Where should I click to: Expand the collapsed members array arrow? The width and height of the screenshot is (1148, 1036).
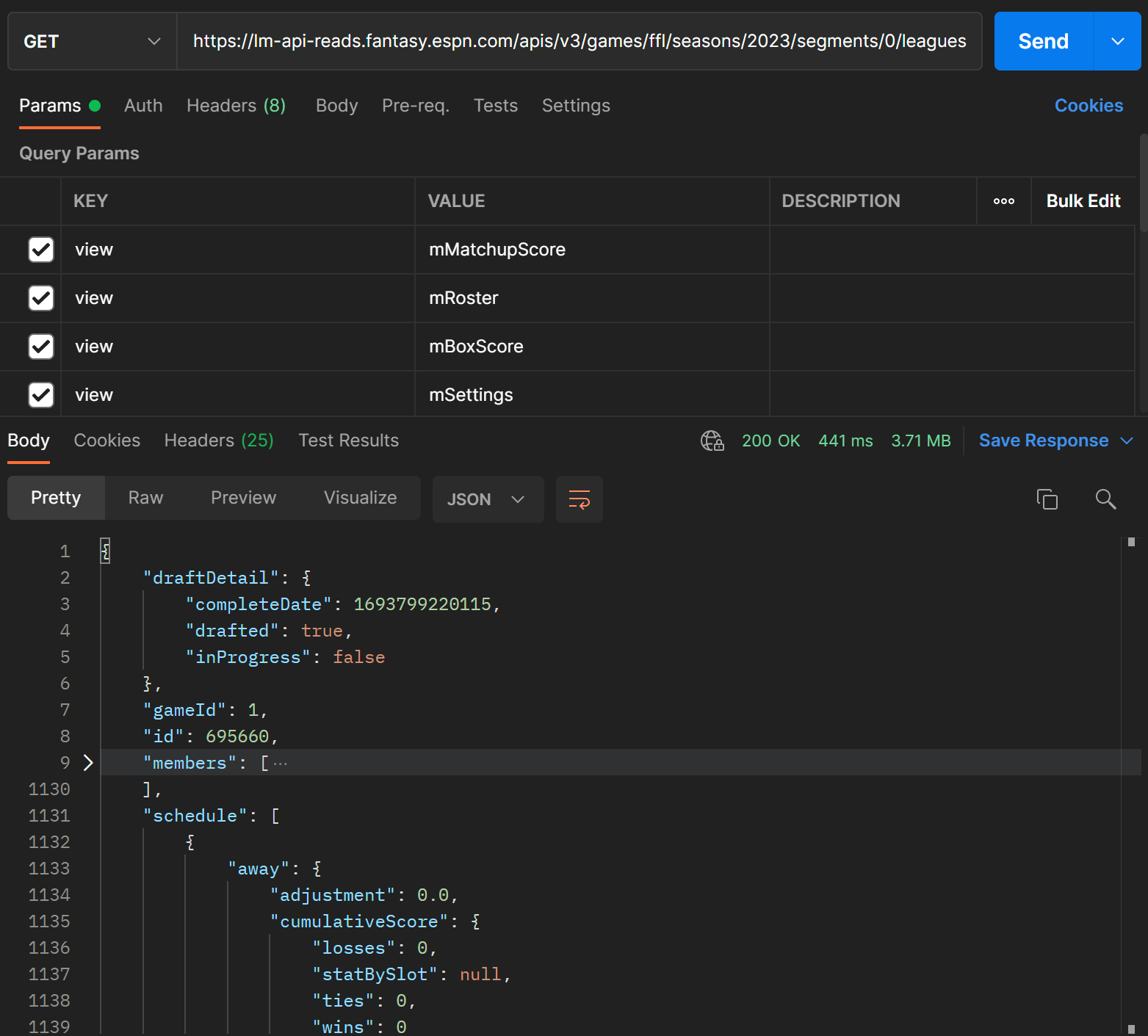click(88, 763)
